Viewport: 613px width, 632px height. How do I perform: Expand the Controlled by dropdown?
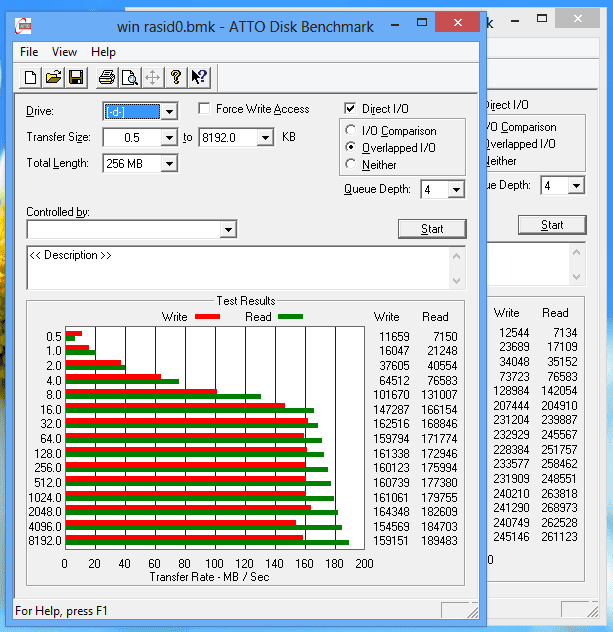click(x=228, y=230)
